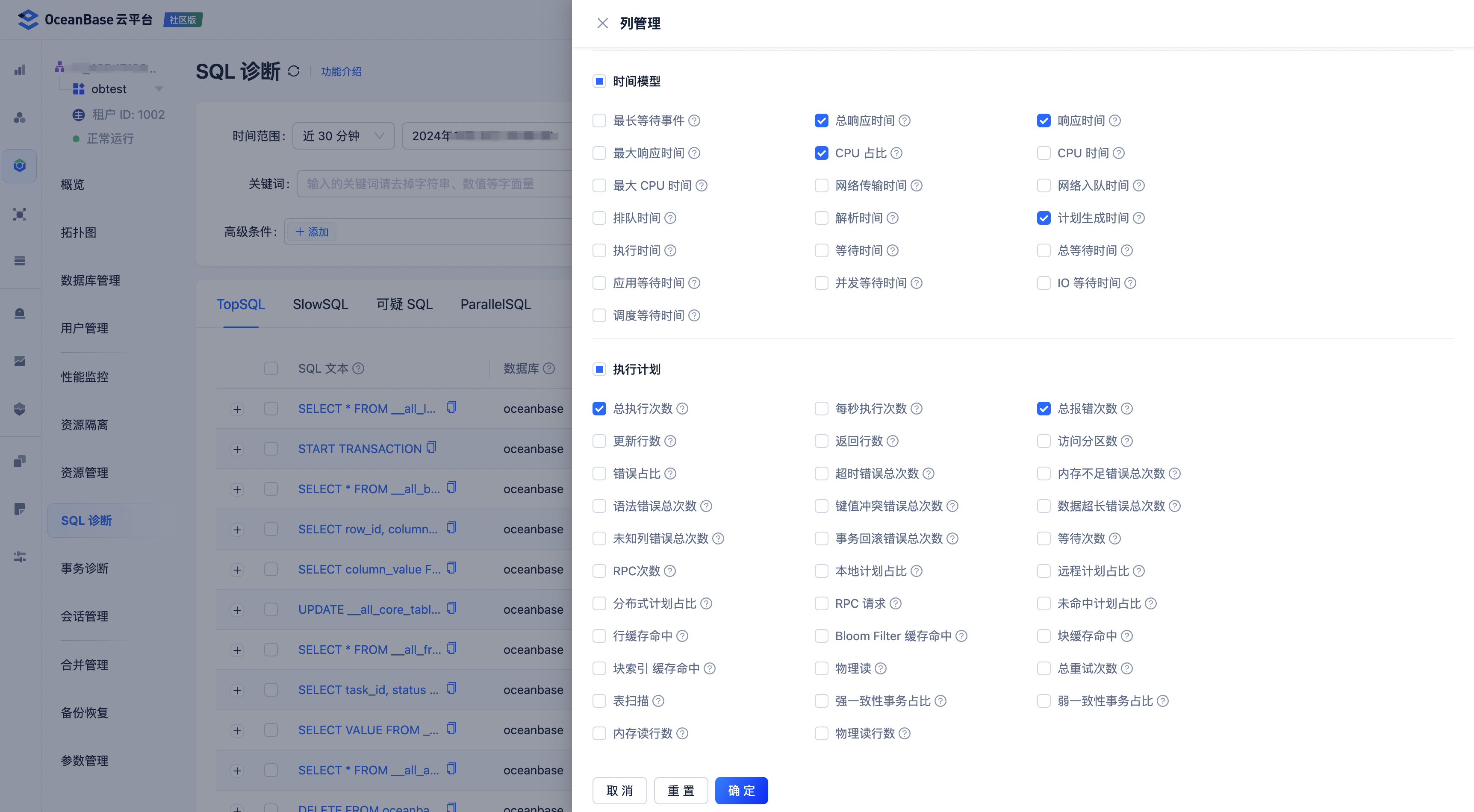The image size is (1474, 812).
Task: Close the 列管理 panel with X icon
Action: click(x=602, y=23)
